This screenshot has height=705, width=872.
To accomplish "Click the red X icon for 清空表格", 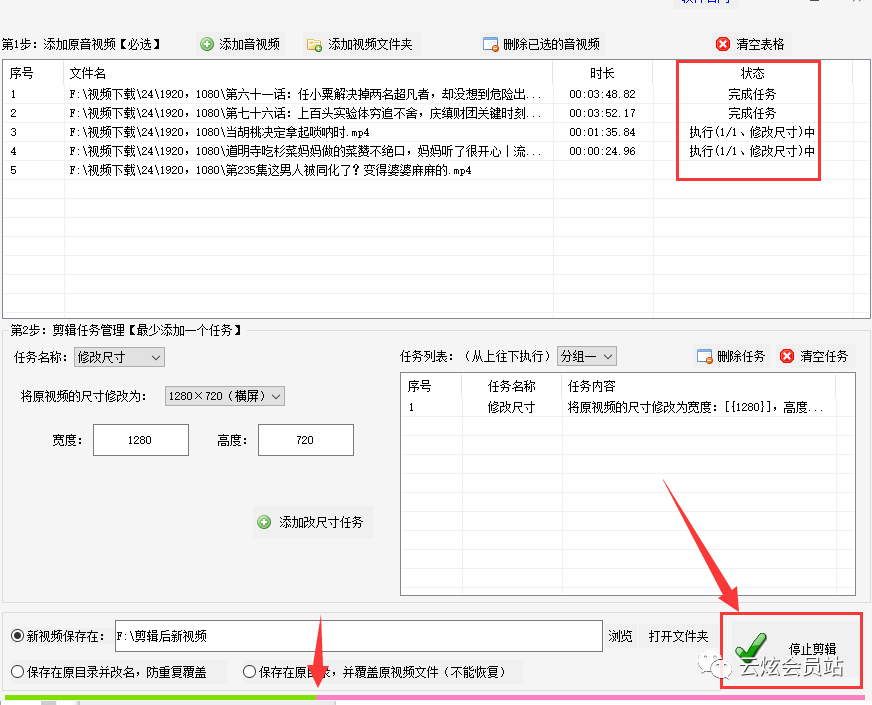I will 722,44.
